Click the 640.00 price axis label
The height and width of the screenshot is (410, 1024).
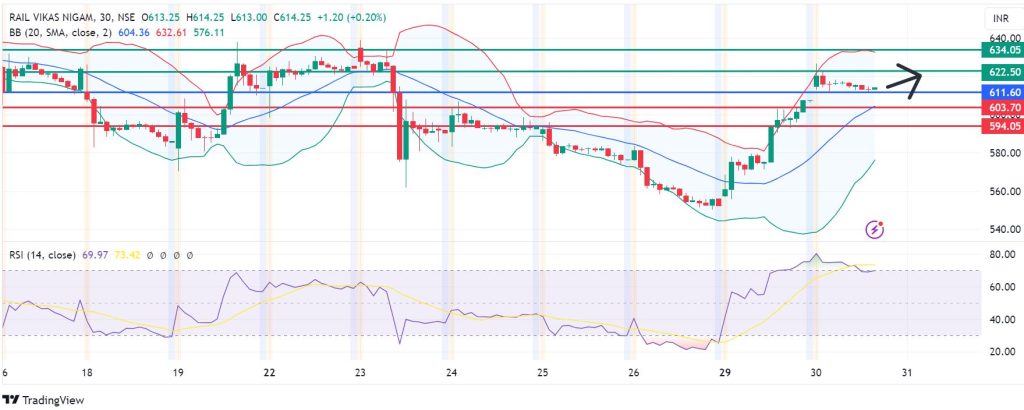click(1004, 37)
